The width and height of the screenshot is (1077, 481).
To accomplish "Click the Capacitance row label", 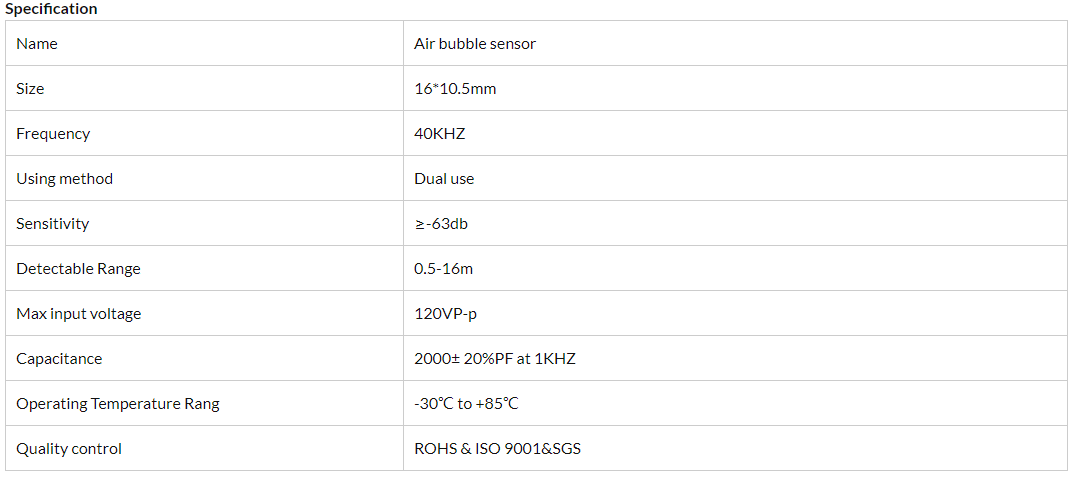I will (59, 359).
